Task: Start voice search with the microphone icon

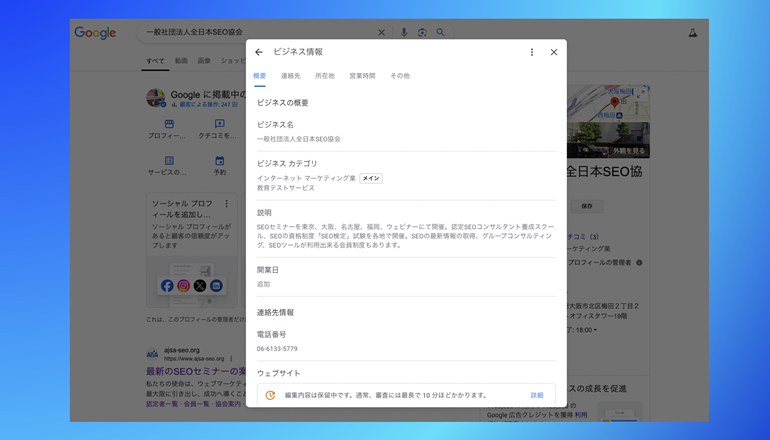Action: click(404, 32)
